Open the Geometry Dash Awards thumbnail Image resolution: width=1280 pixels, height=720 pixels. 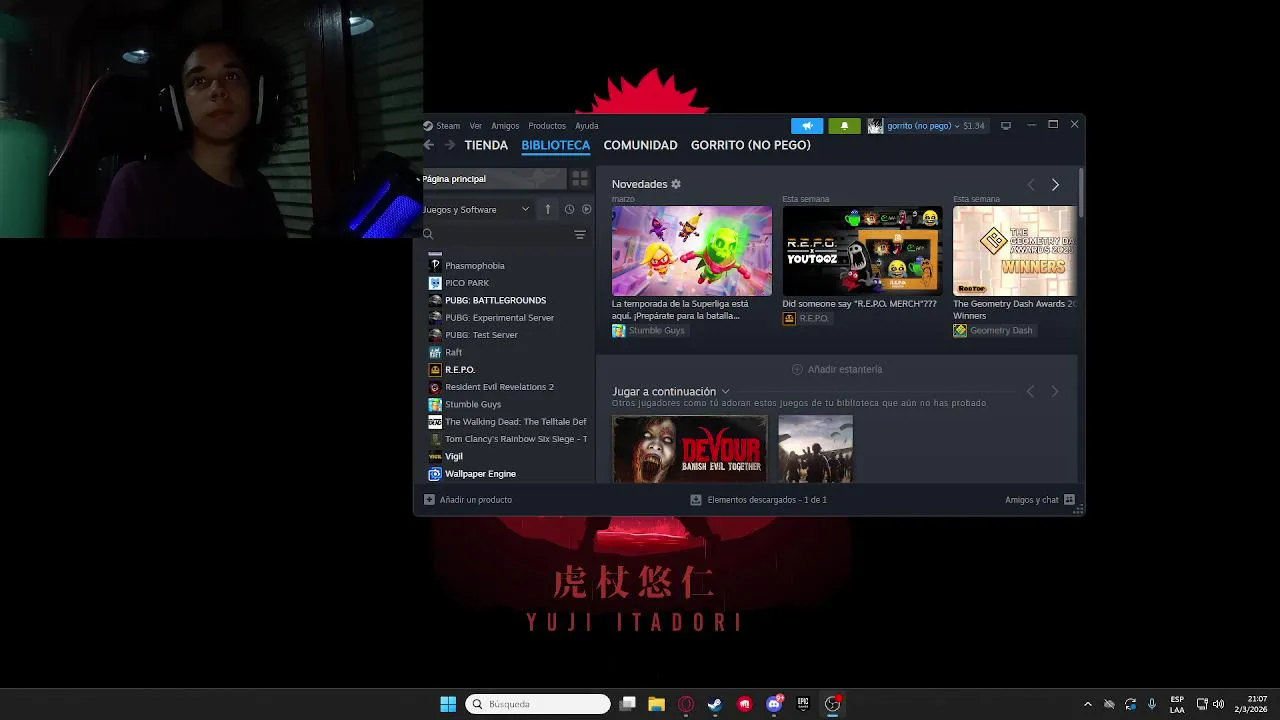tap(1015, 251)
